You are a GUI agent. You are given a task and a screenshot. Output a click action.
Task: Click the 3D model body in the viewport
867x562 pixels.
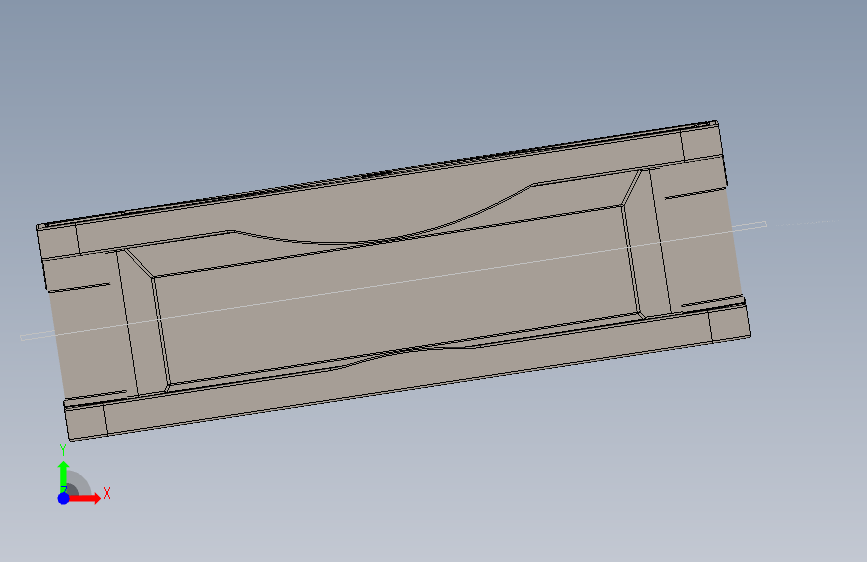[x=393, y=280]
